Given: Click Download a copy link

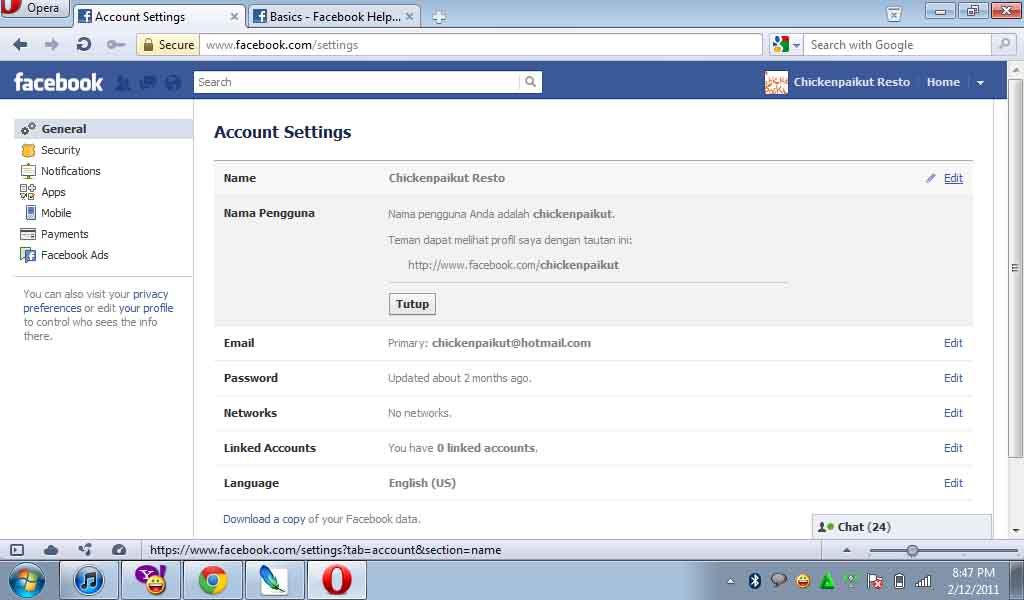Looking at the screenshot, I should pos(264,519).
